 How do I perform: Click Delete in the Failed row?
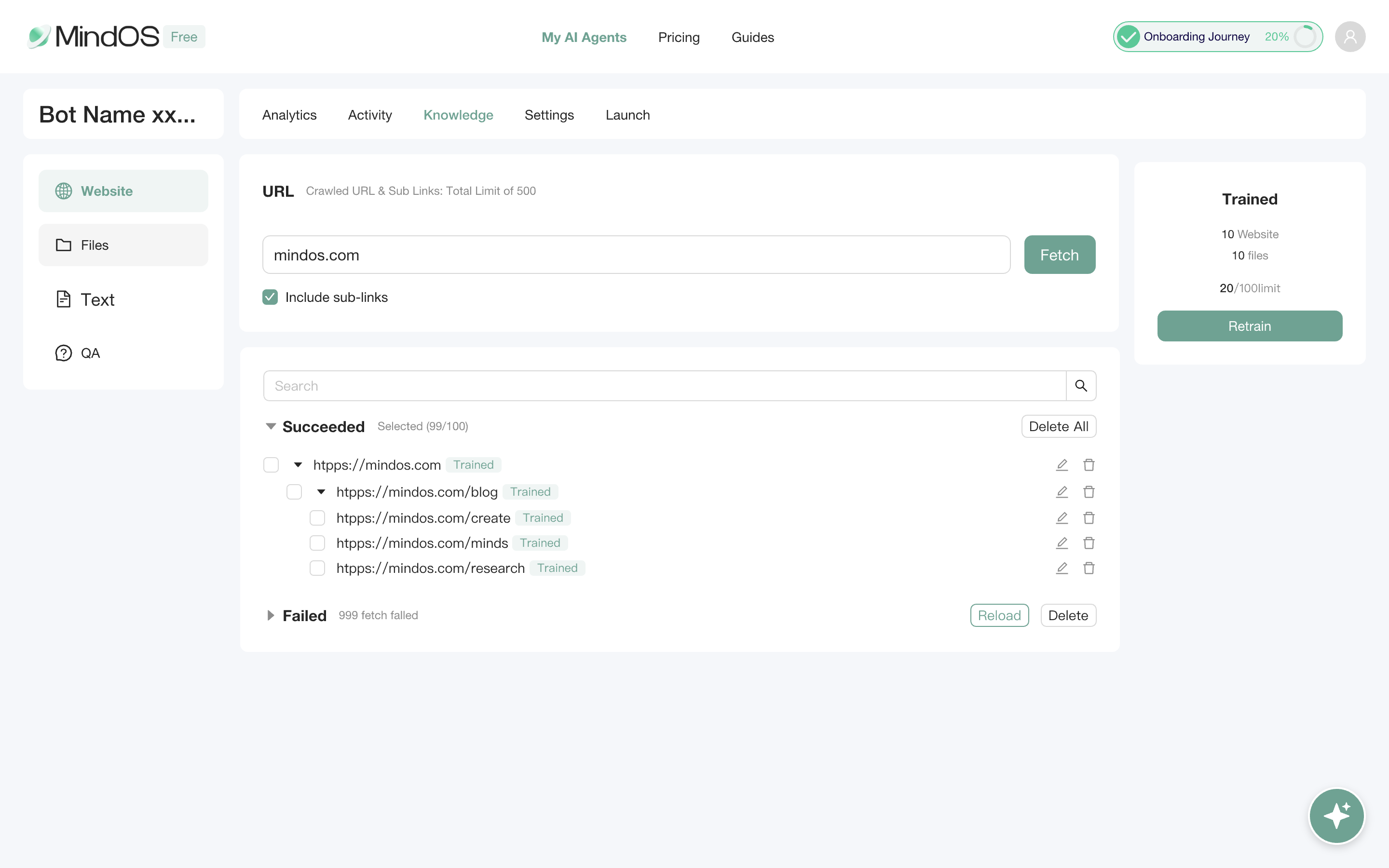pos(1068,615)
